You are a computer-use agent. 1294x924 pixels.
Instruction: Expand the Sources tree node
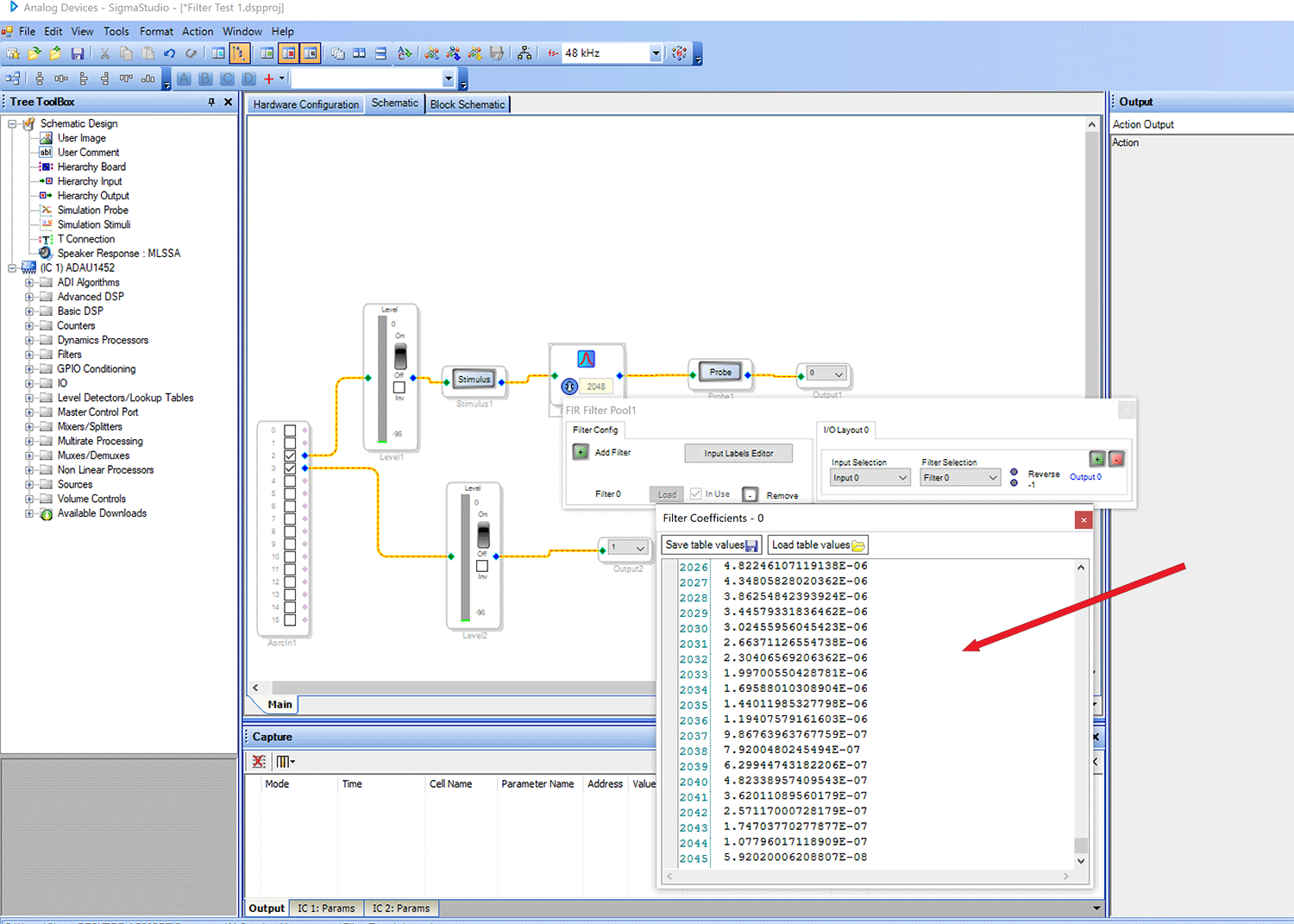click(x=29, y=485)
